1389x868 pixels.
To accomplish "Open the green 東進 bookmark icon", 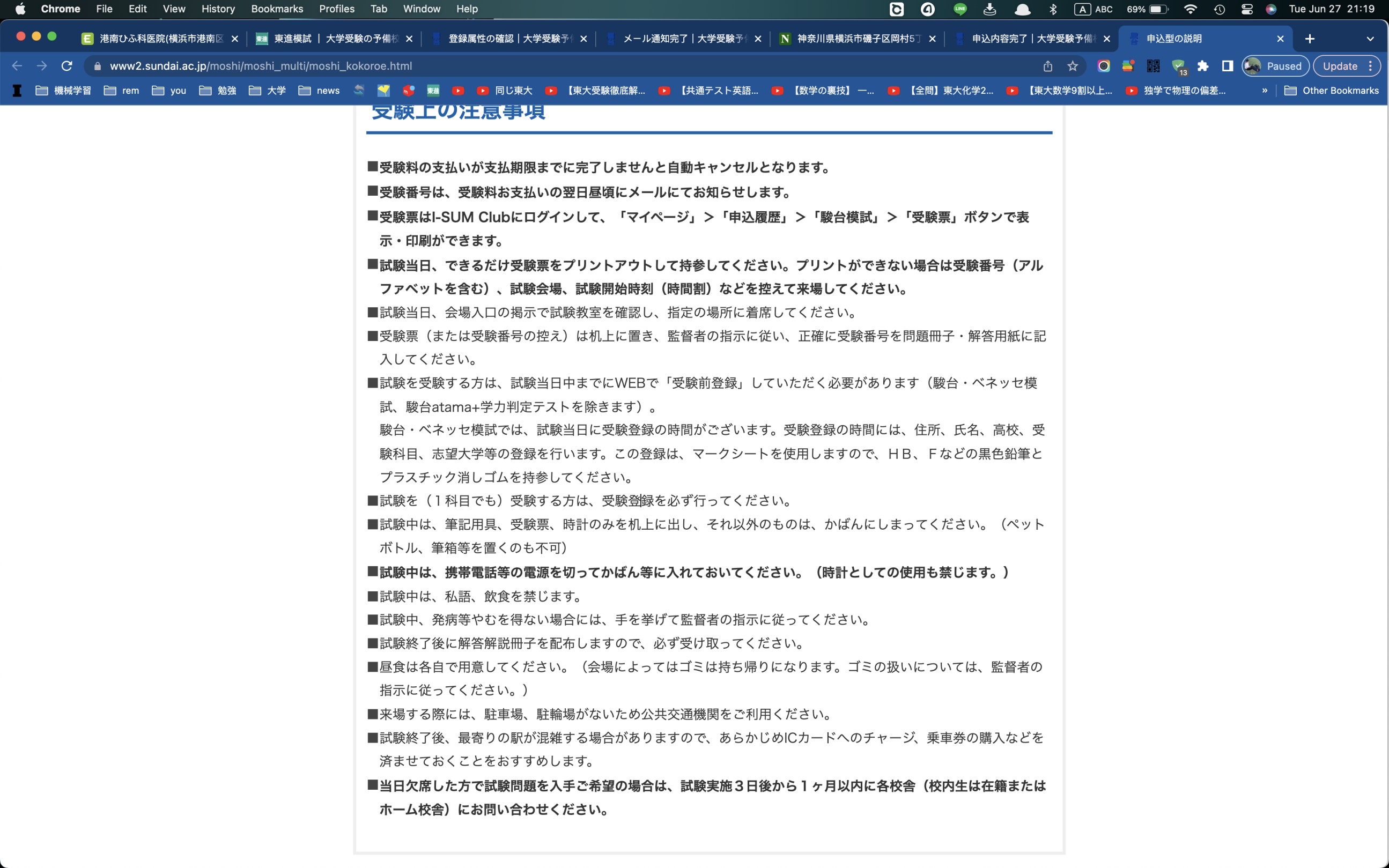I will click(433, 91).
